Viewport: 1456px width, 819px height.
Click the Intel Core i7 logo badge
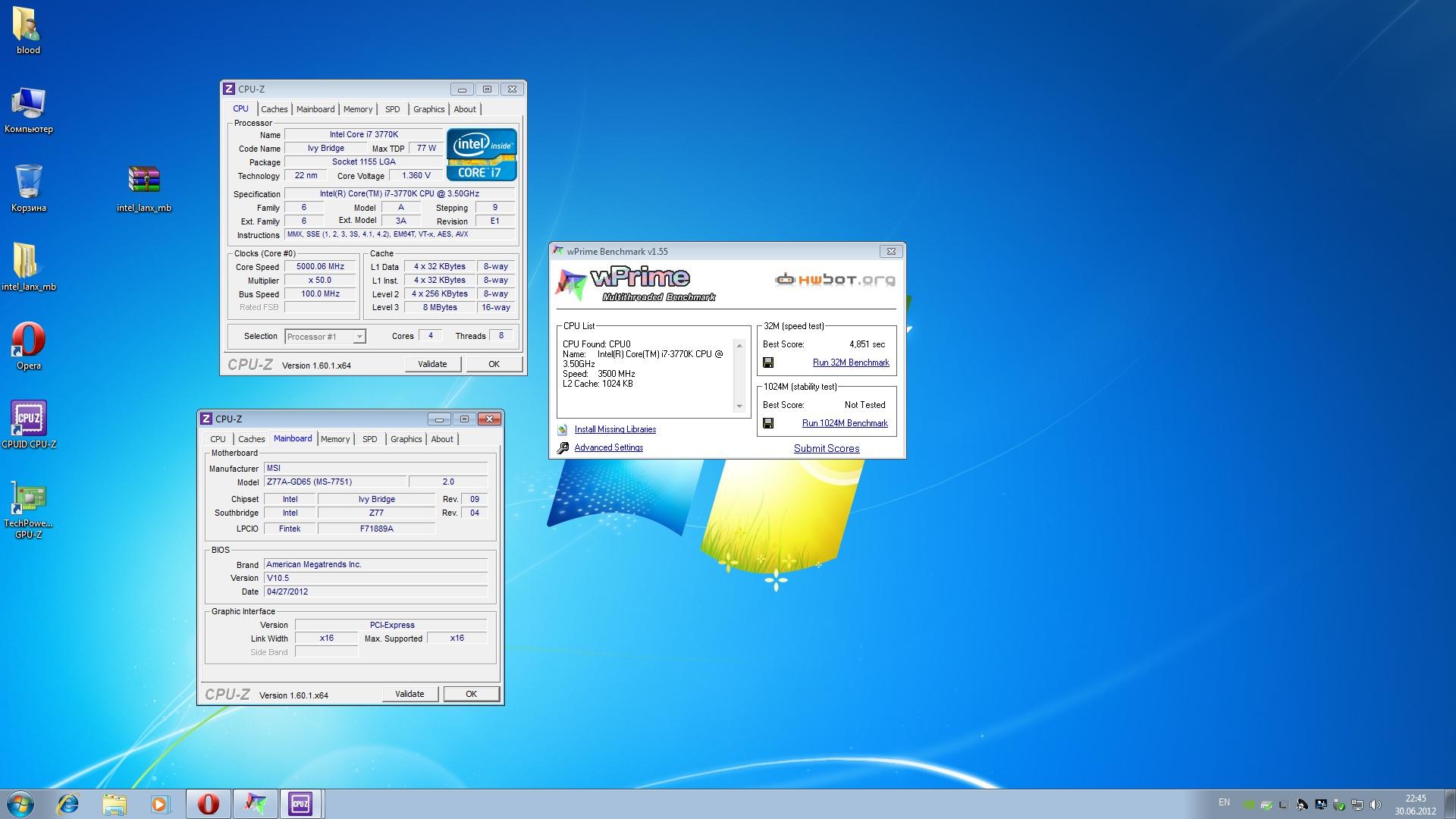[x=482, y=155]
